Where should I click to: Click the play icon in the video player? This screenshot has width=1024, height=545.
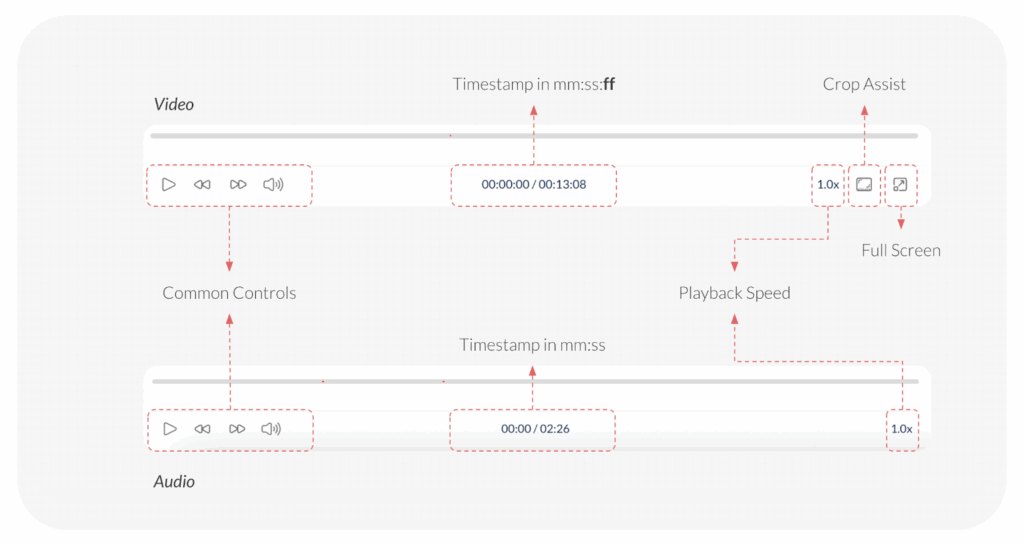[169, 184]
